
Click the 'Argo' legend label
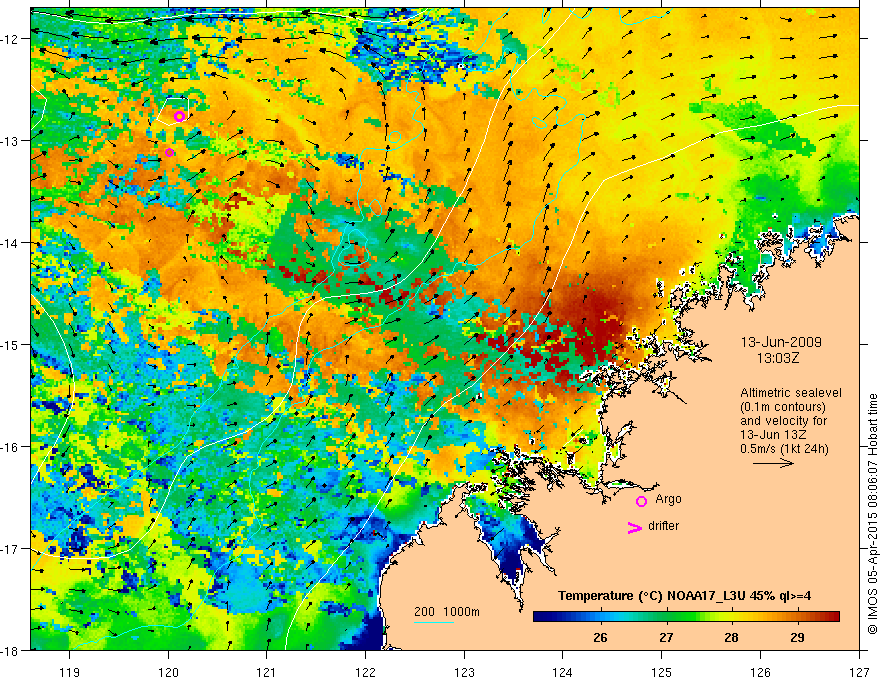pos(668,499)
